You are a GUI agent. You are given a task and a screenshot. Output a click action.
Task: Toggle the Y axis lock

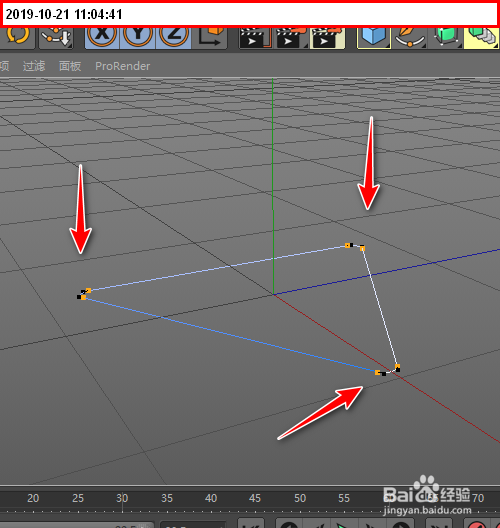point(138,37)
